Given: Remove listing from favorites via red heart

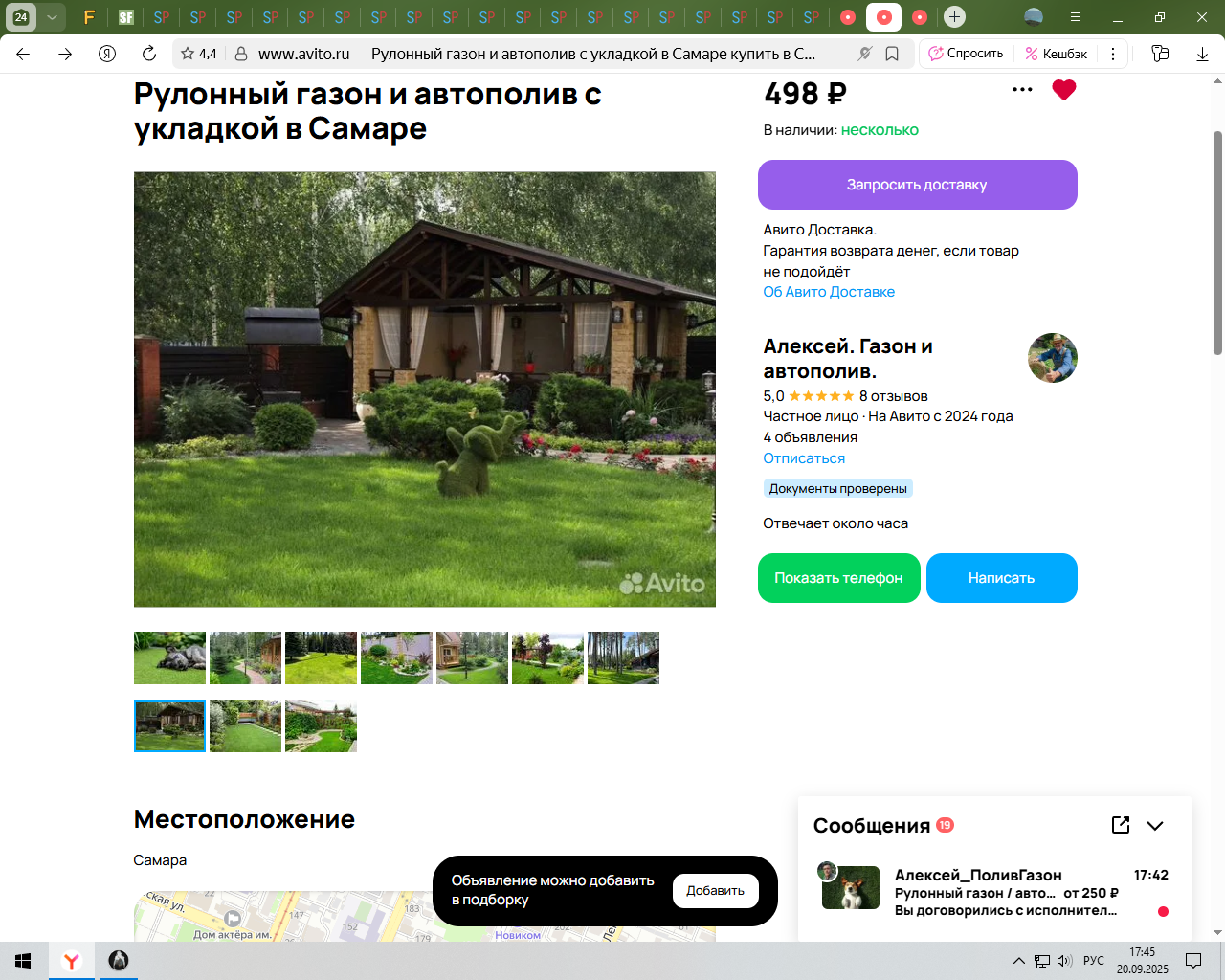Looking at the screenshot, I should tap(1064, 90).
